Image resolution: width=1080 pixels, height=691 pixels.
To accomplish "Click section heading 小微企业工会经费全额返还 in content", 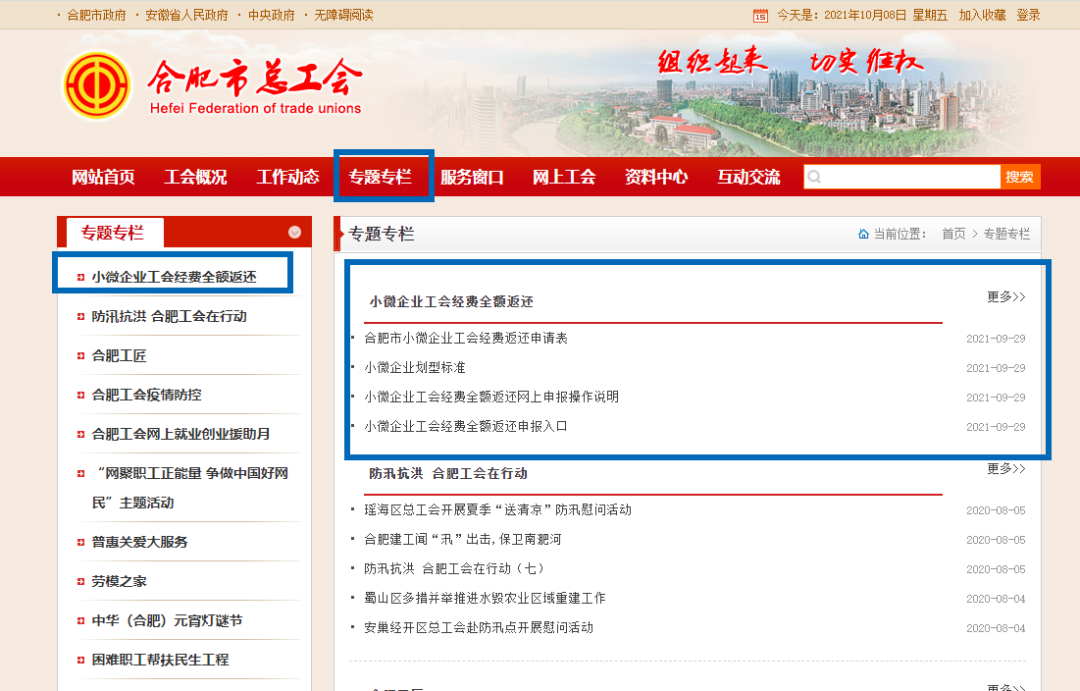I will (452, 302).
